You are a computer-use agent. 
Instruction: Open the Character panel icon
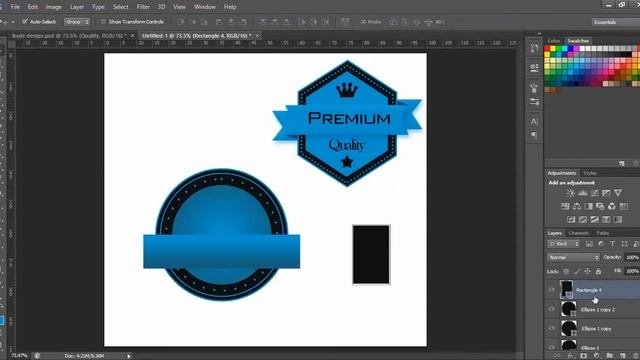(534, 121)
